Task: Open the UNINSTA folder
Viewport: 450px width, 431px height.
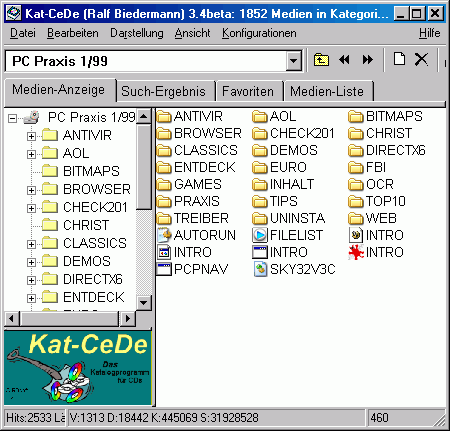Action: [x=288, y=218]
